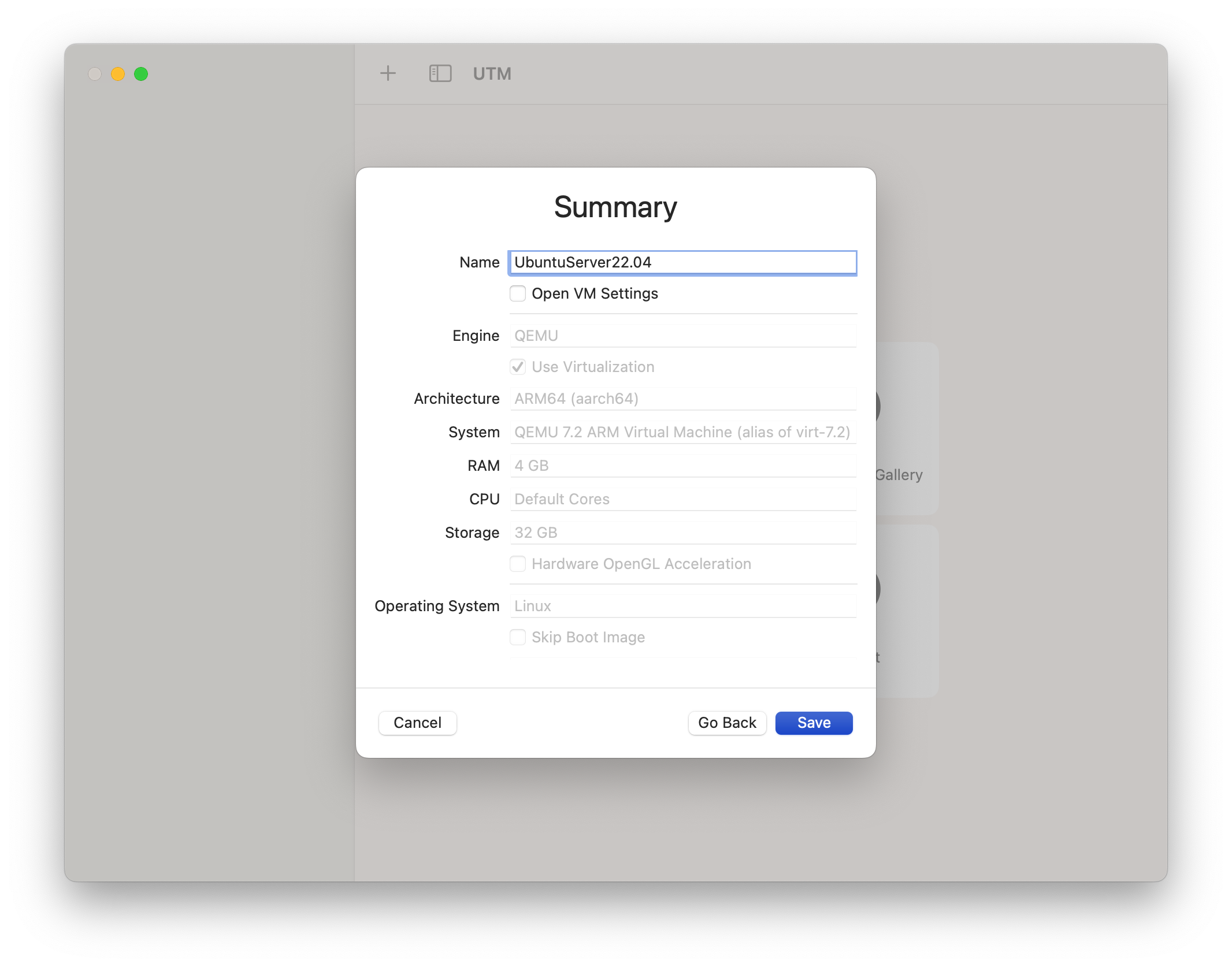
Task: Toggle the Skip Boot Image checkbox
Action: pyautogui.click(x=518, y=637)
